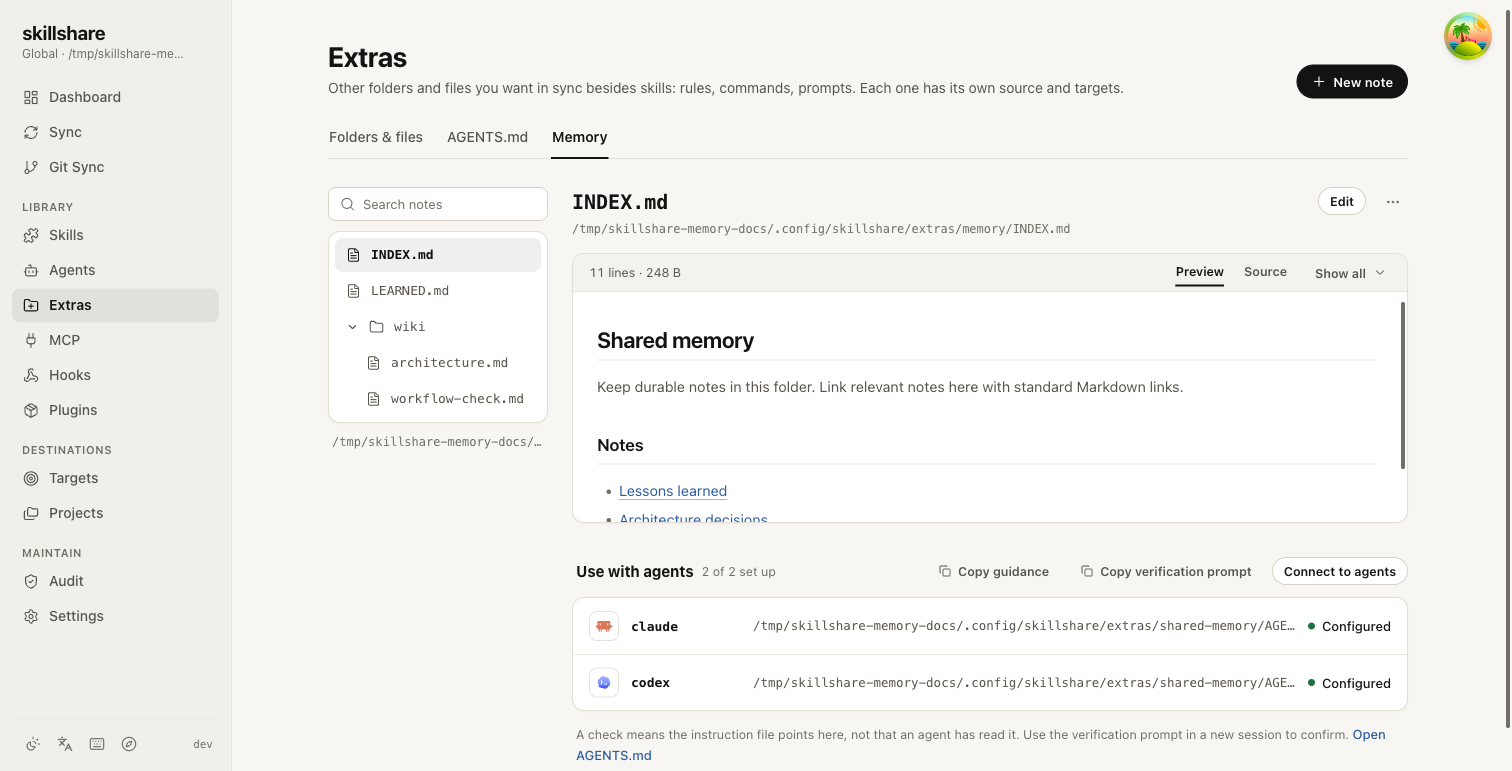The height and width of the screenshot is (771, 1512).
Task: Switch to the AGENTS.md tab
Action: tap(487, 137)
